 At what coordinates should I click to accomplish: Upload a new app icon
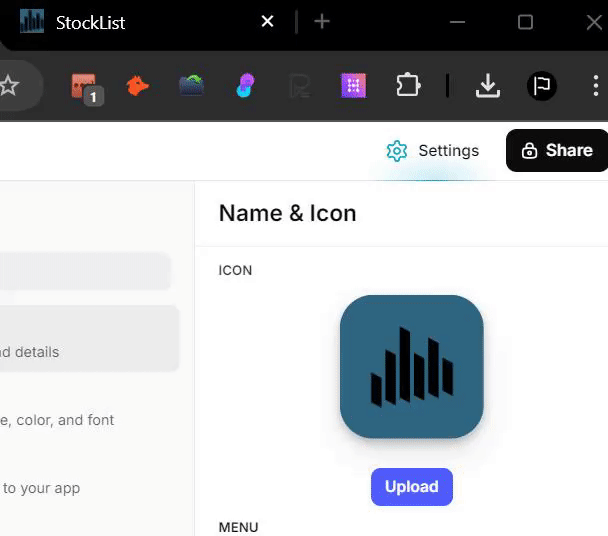click(x=412, y=487)
